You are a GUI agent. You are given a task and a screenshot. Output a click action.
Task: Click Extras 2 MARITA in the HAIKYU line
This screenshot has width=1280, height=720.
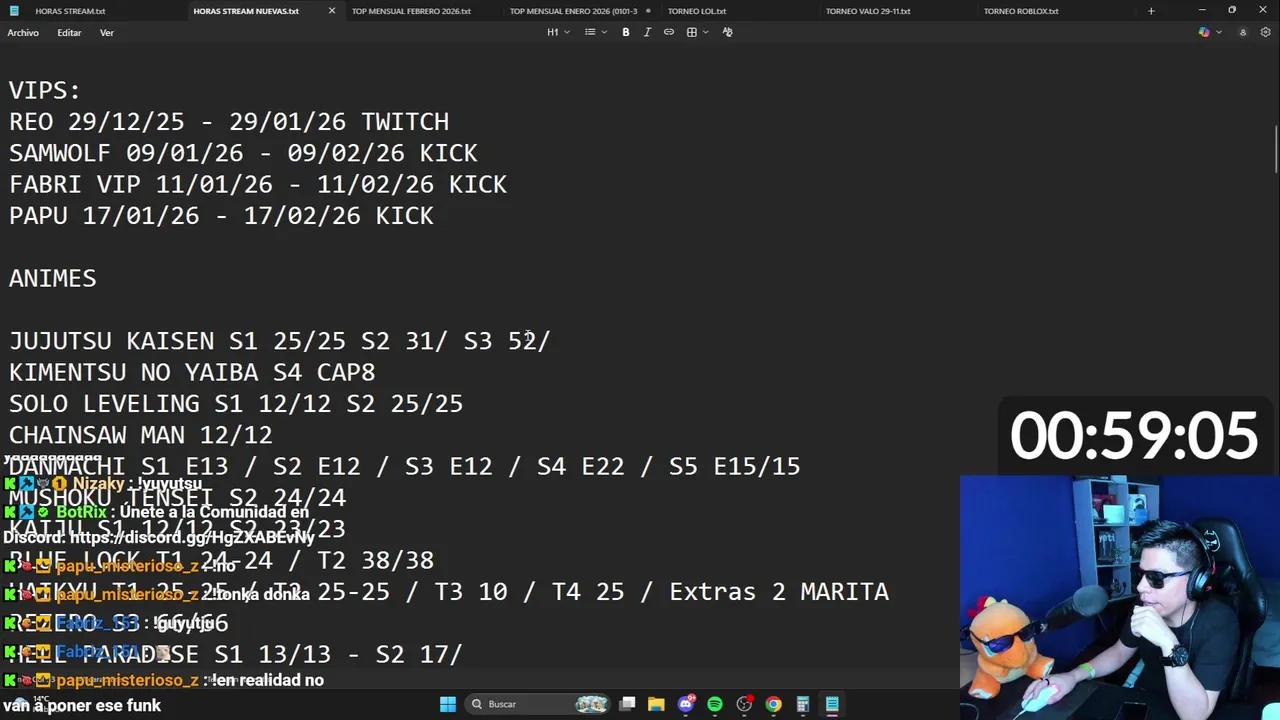[x=779, y=592]
